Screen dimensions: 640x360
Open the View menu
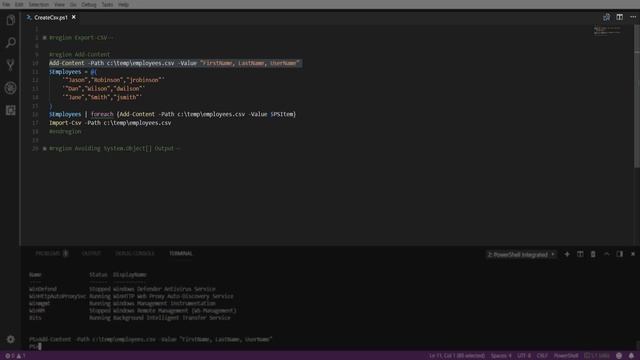click(x=60, y=4)
